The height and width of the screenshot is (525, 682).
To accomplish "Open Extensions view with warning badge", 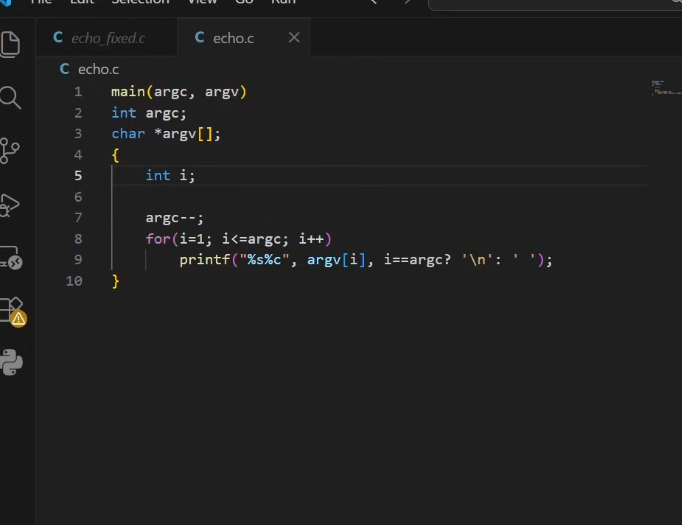I will coord(11,310).
